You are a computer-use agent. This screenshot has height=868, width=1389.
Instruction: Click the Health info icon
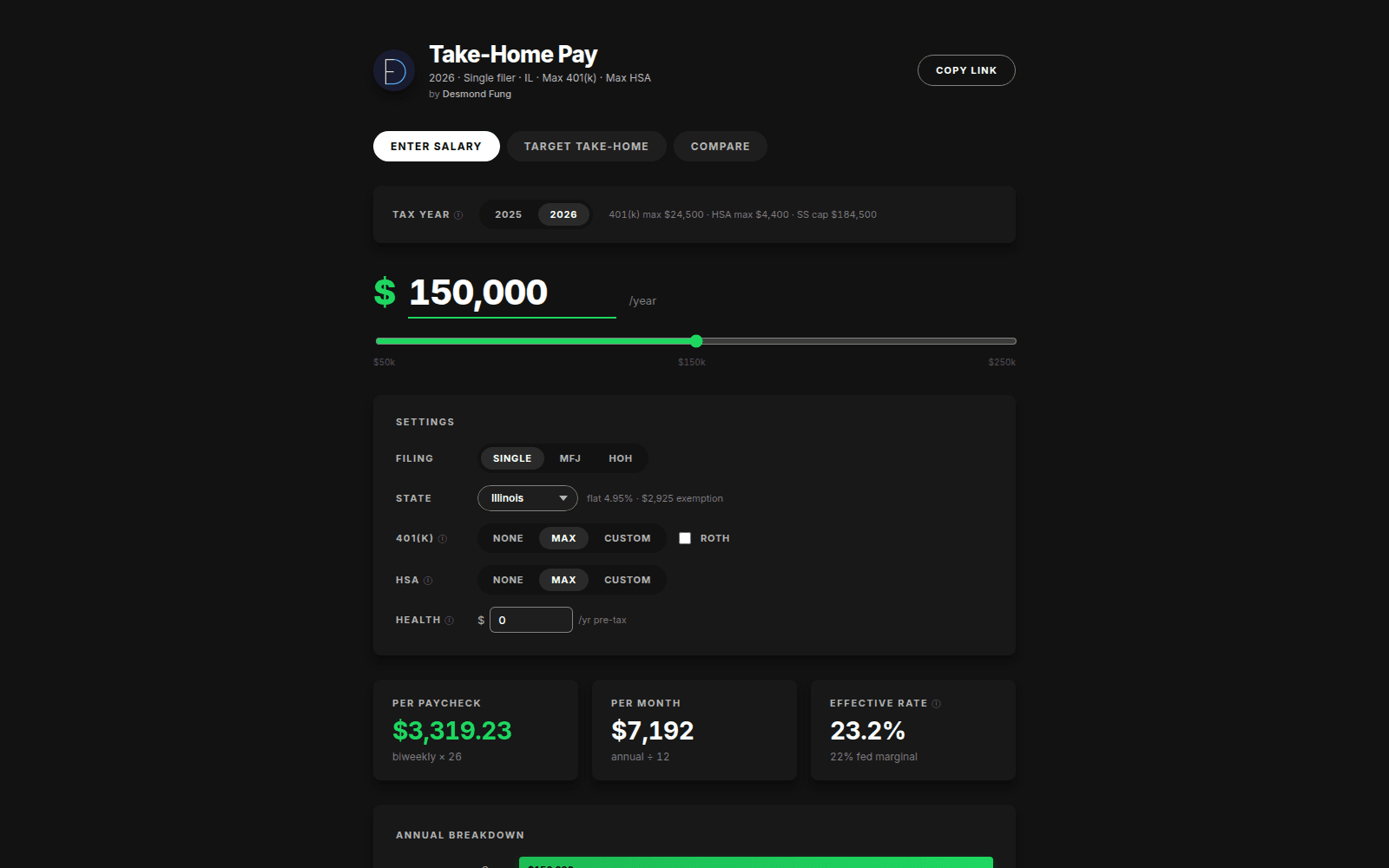pyautogui.click(x=451, y=620)
